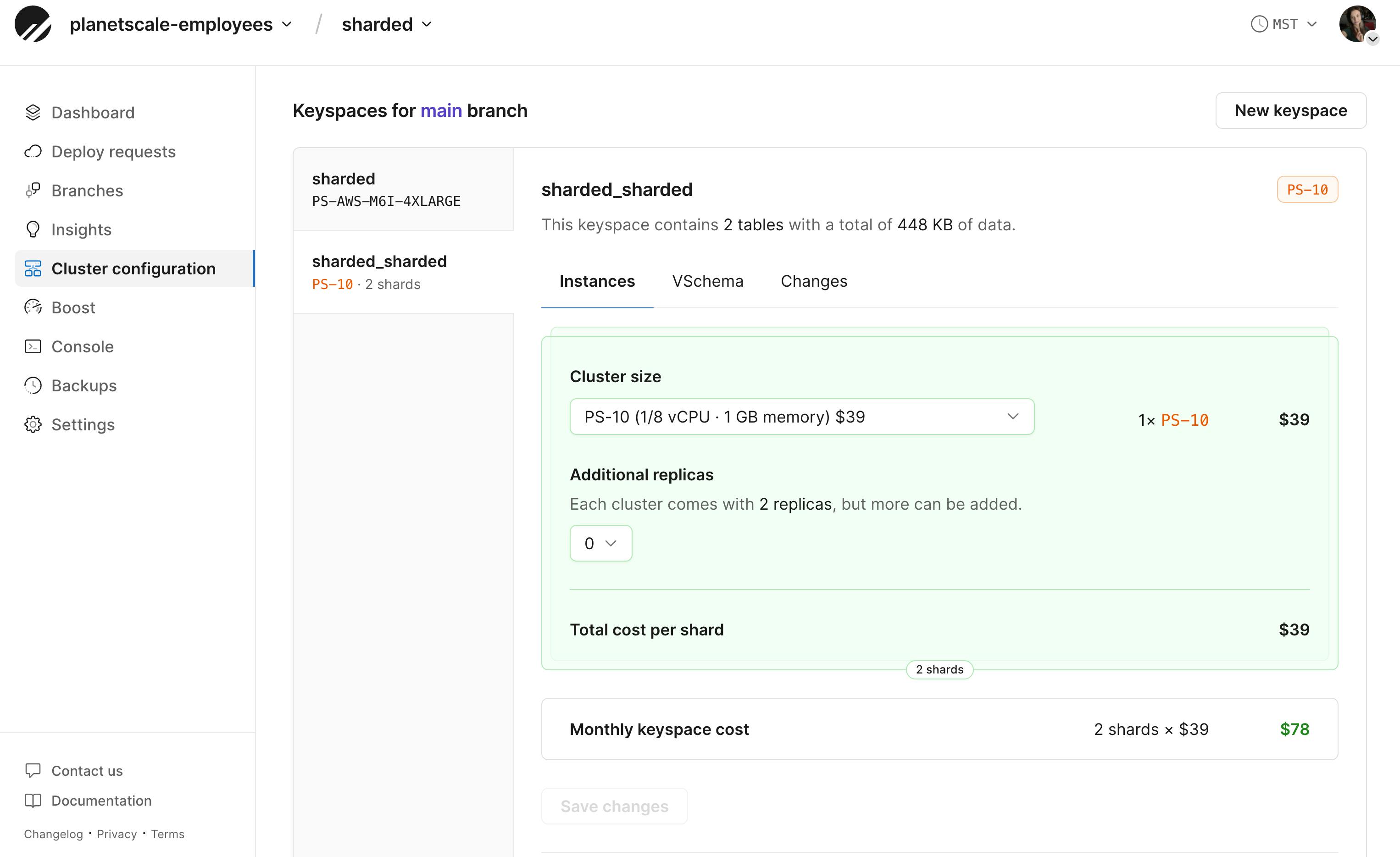Screen dimensions: 1400x857
Task: Open the user avatar menu
Action: (x=1358, y=24)
